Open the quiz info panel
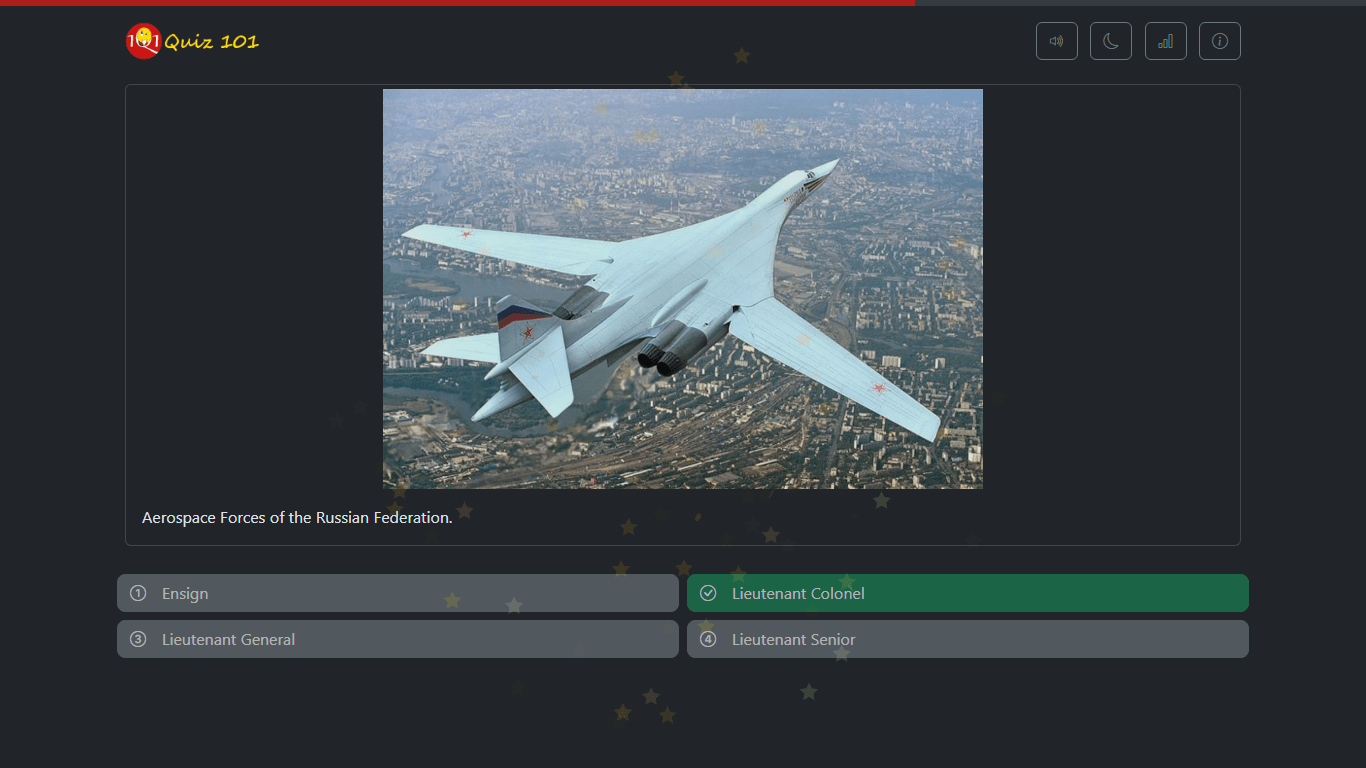1366x768 pixels. [1219, 41]
